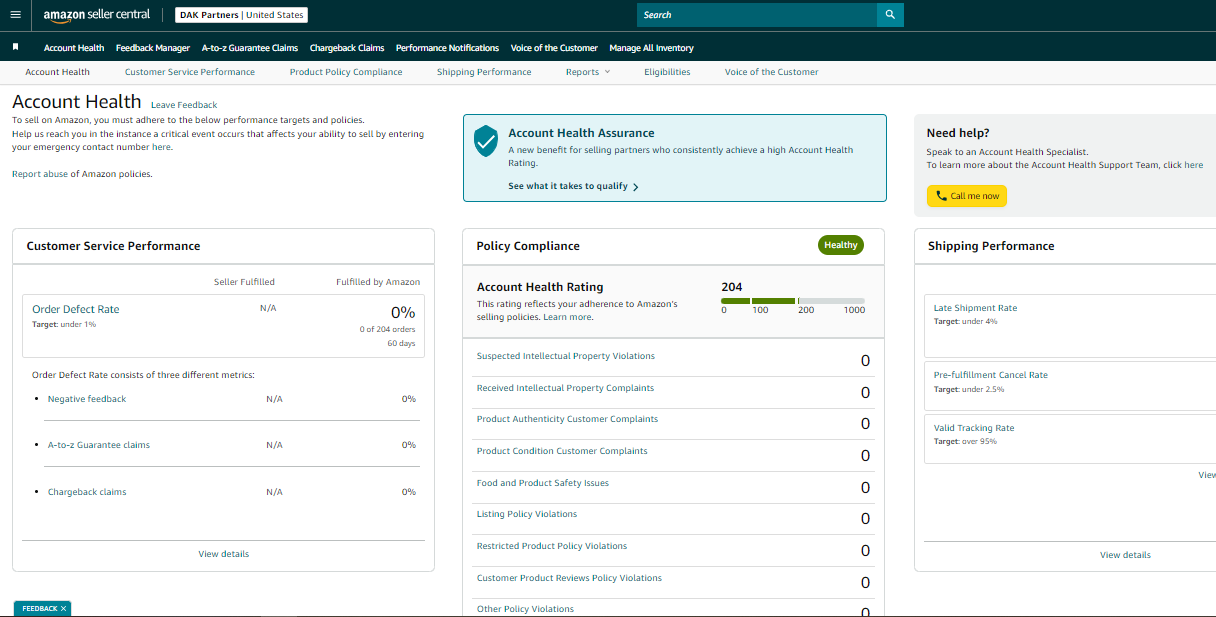Open the hamburger navigation menu
The height and width of the screenshot is (617, 1216).
(15, 15)
